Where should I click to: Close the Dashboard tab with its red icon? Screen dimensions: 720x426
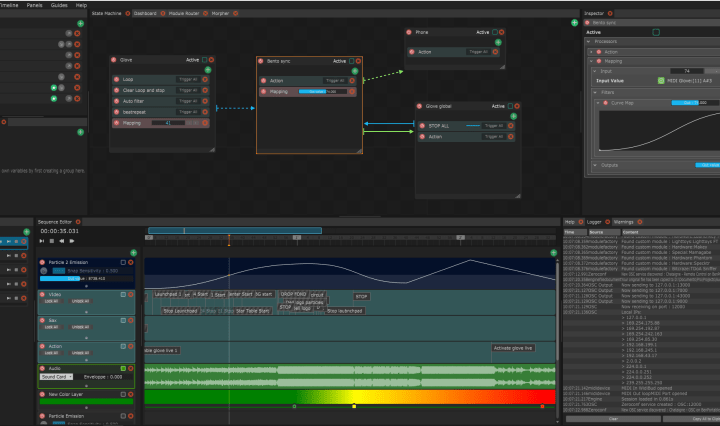tap(162, 15)
